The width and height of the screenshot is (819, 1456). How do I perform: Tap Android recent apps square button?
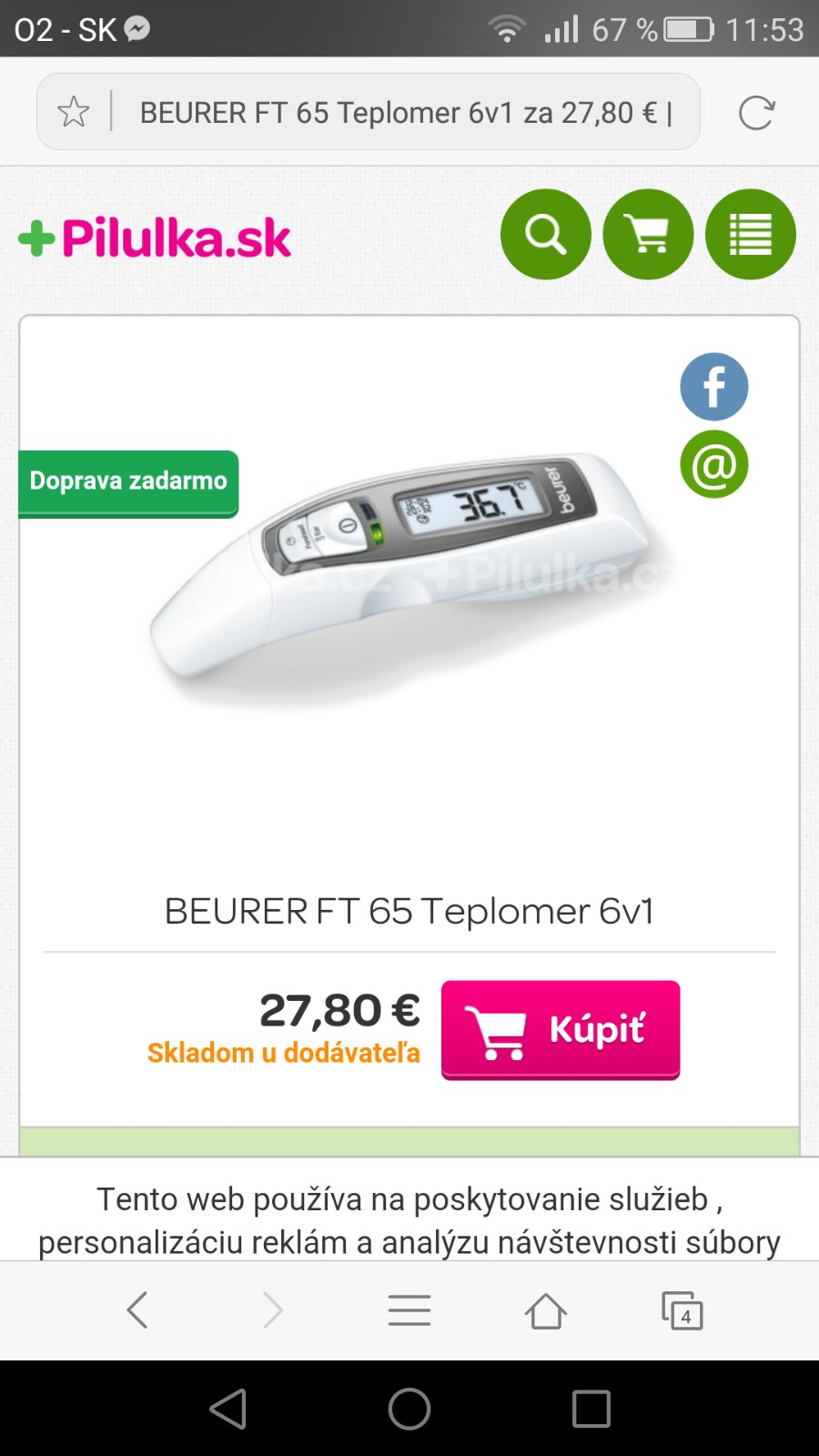click(x=591, y=1409)
